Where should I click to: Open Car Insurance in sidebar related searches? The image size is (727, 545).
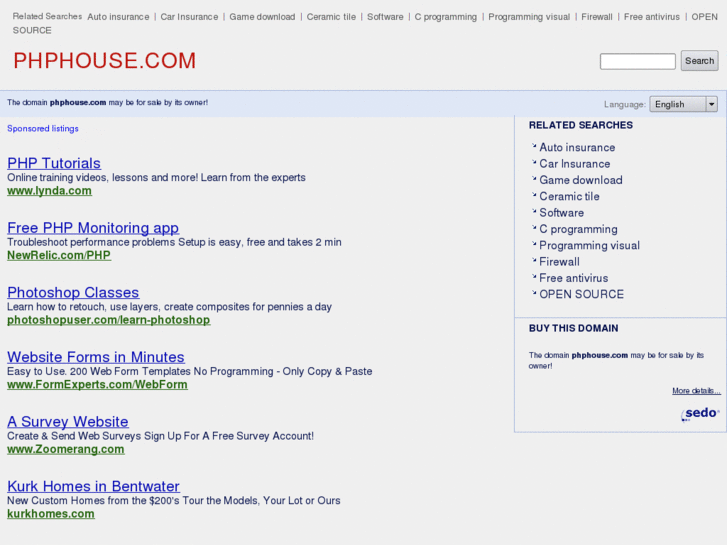tap(575, 164)
